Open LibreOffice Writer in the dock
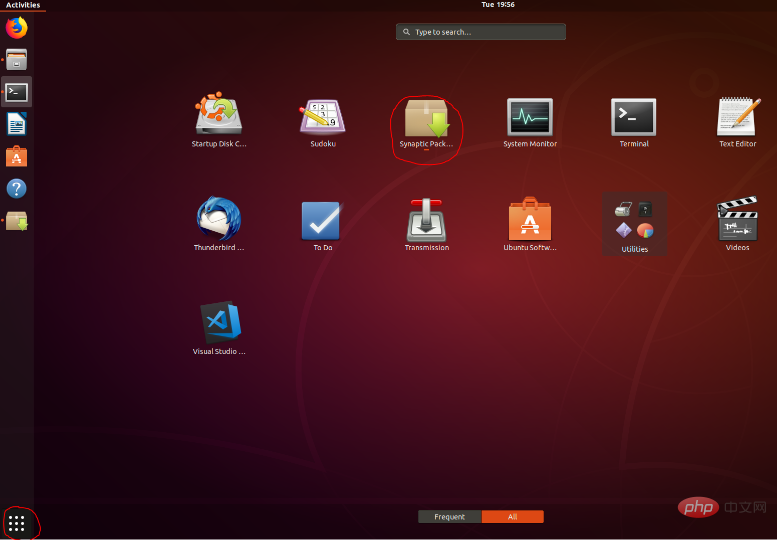Viewport: 777px width, 540px height. (x=16, y=124)
